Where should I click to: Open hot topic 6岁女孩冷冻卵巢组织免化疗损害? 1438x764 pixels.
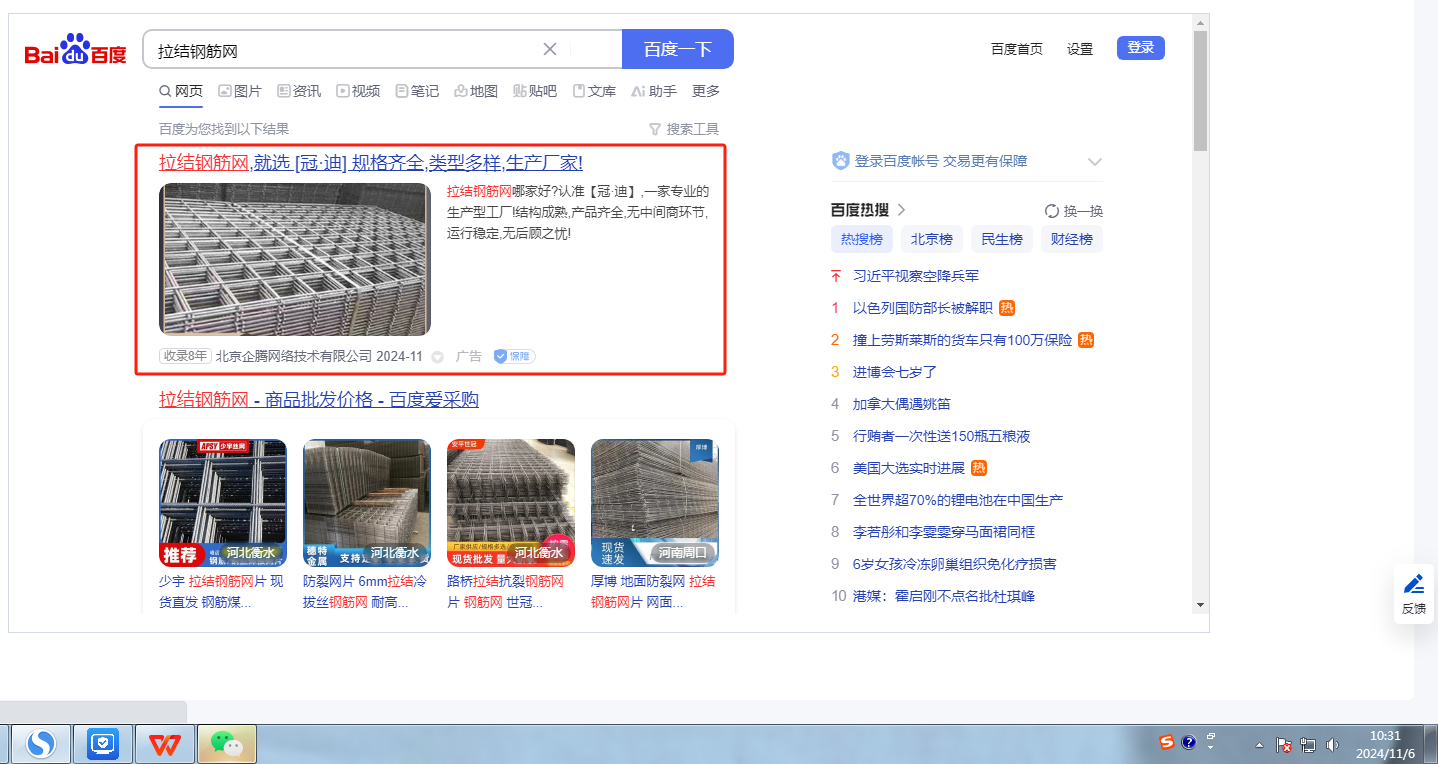tap(955, 564)
